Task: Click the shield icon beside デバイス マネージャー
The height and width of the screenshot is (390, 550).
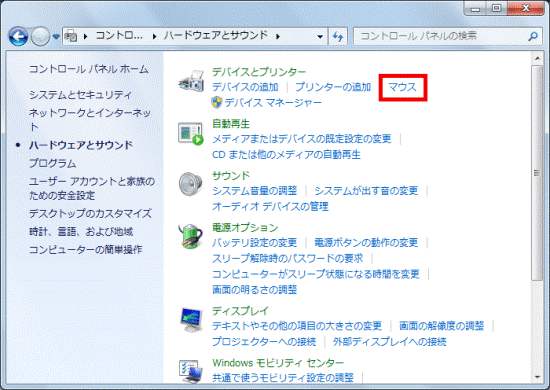Action: pyautogui.click(x=217, y=102)
